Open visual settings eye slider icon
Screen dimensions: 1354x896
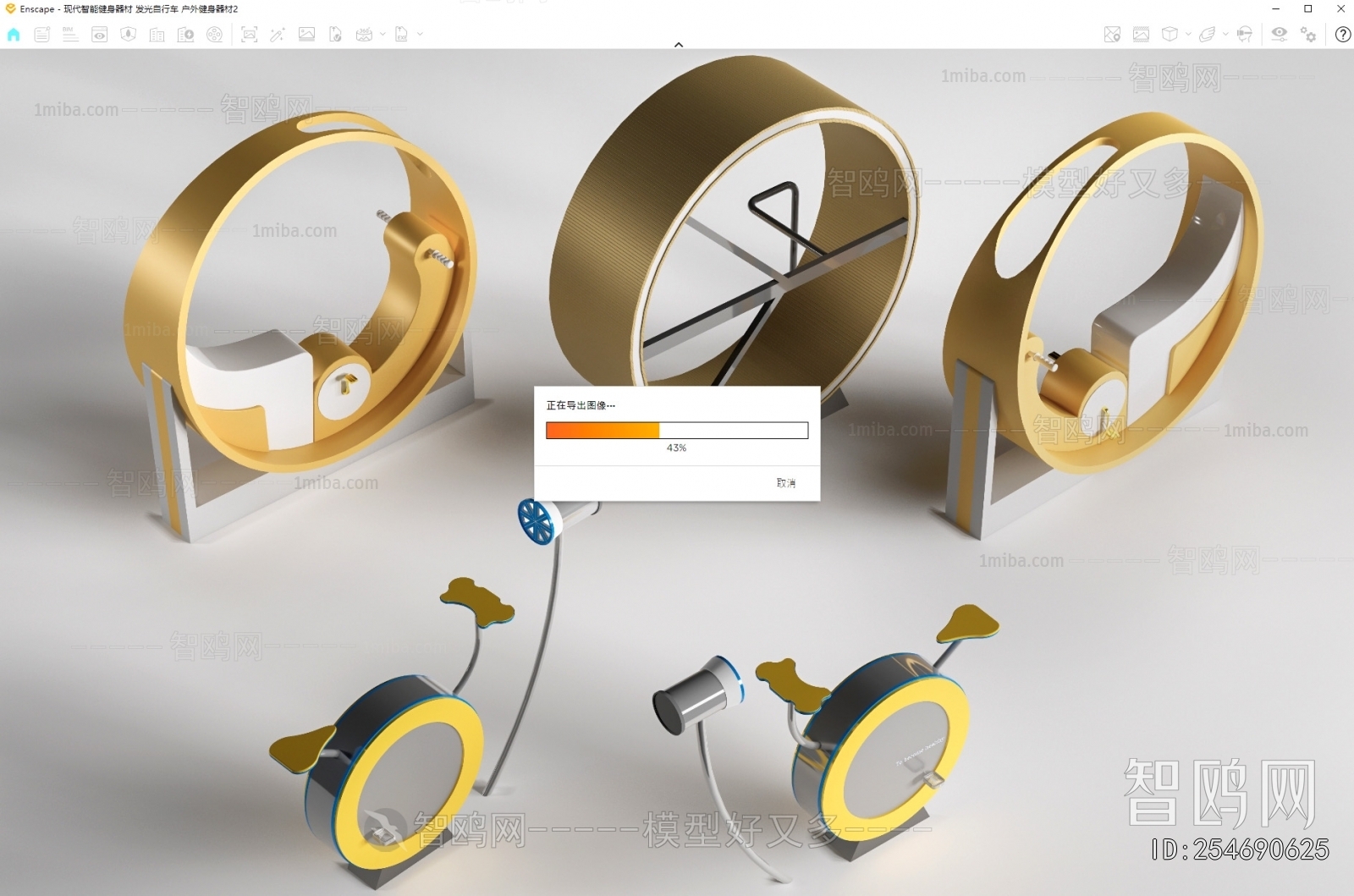point(1279,35)
